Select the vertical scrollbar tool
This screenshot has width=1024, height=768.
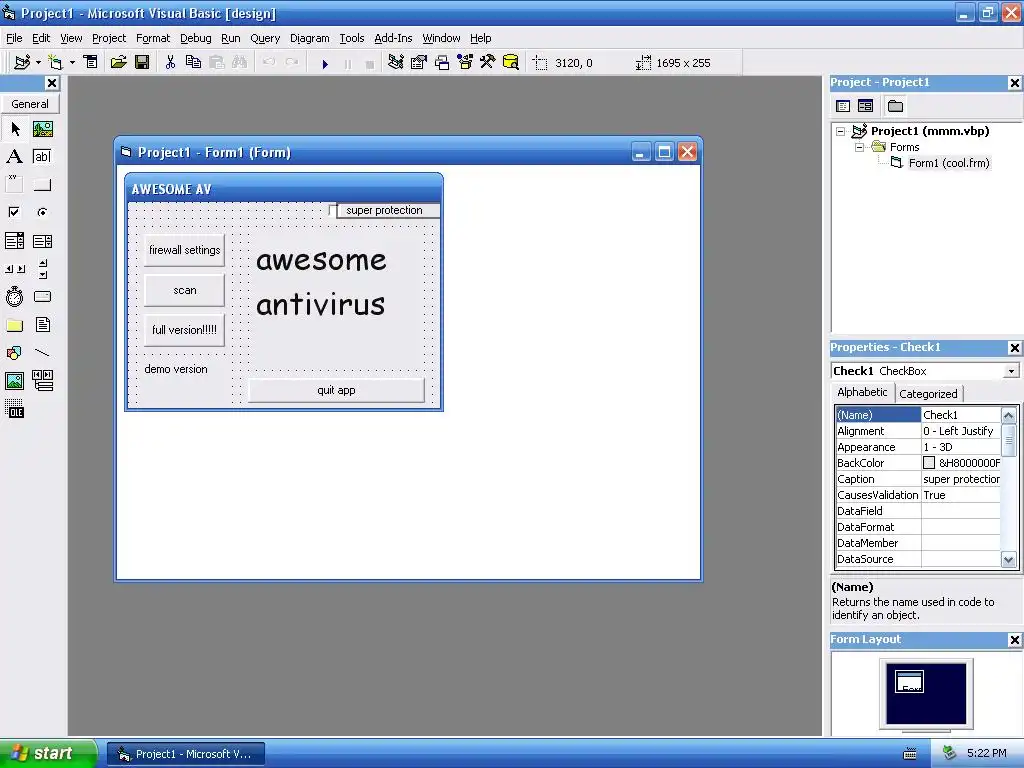coord(42,268)
